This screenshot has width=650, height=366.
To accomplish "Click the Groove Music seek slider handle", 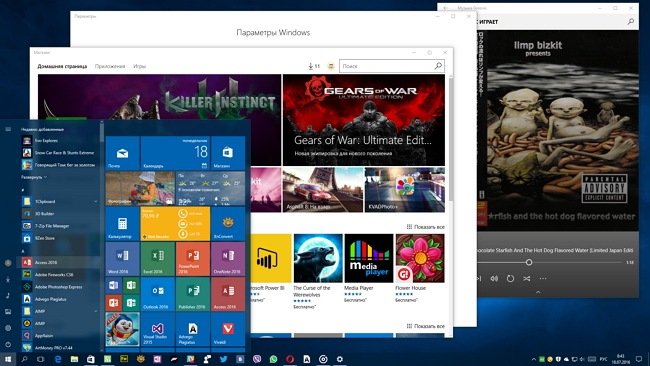I will [x=529, y=262].
